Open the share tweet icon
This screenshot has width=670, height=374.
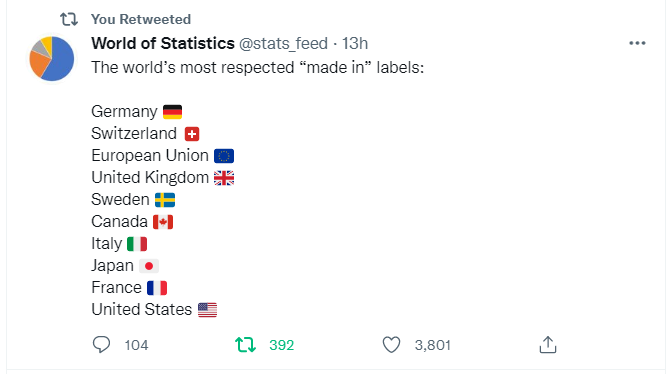coord(547,345)
